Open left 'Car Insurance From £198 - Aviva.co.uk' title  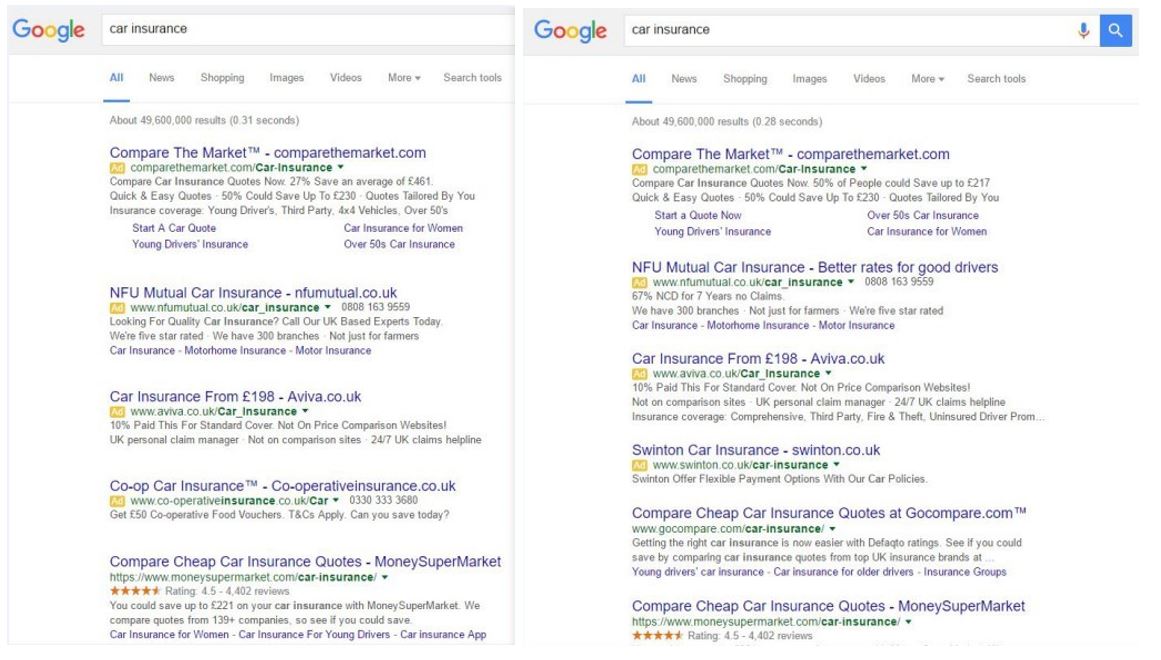(235, 396)
